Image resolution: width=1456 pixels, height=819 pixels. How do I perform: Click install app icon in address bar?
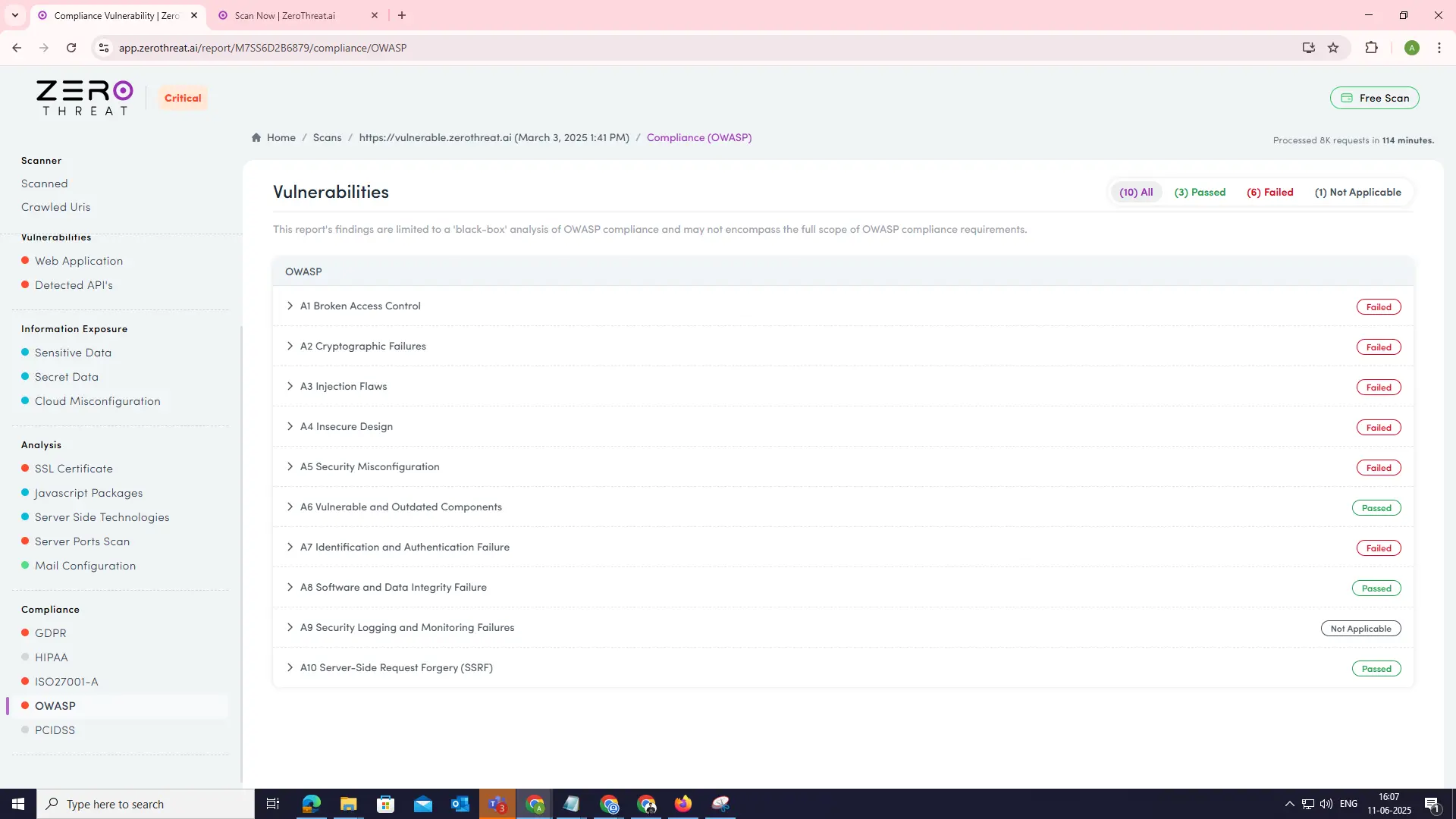tap(1308, 48)
